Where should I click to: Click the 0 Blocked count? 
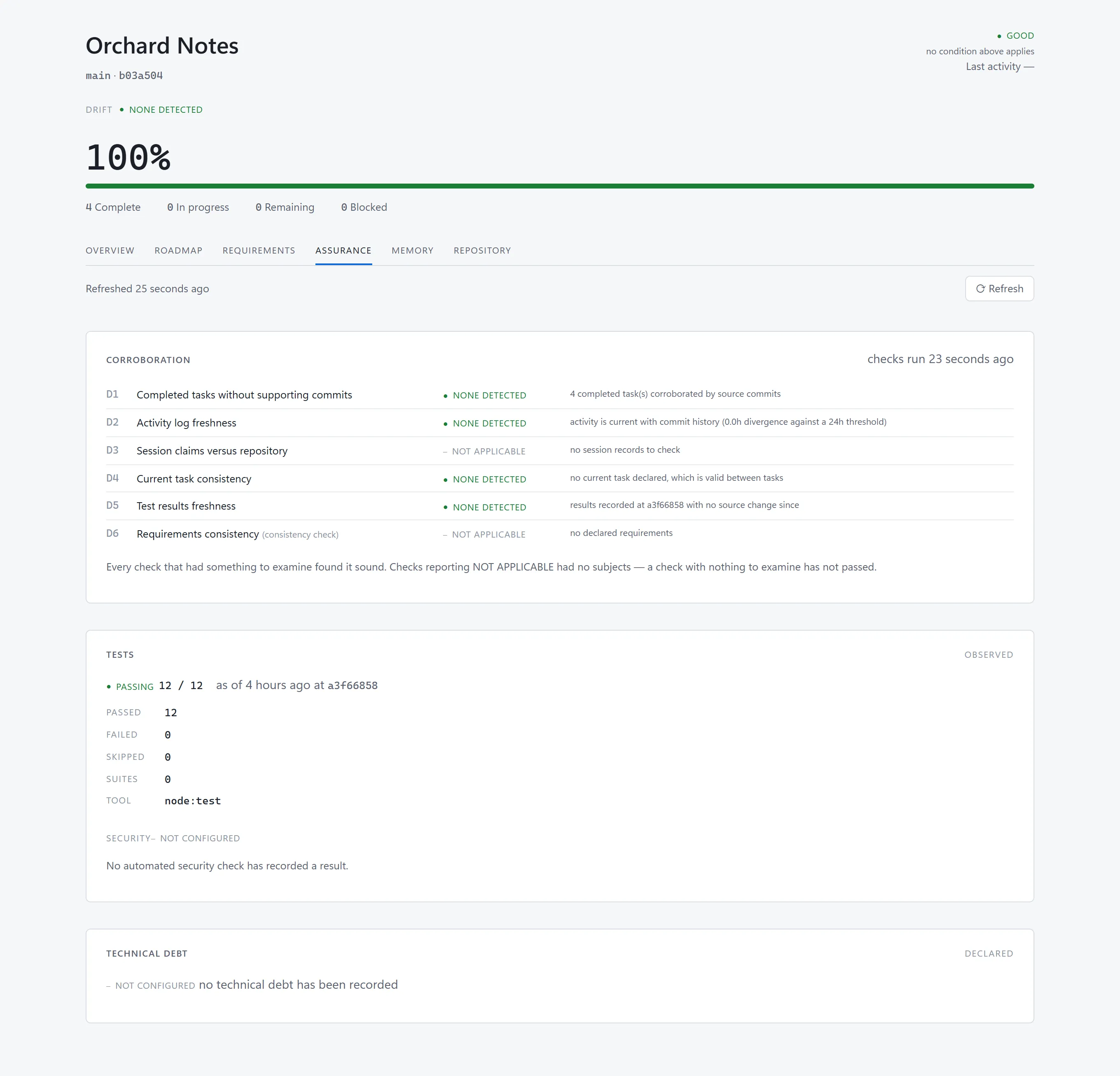click(364, 207)
